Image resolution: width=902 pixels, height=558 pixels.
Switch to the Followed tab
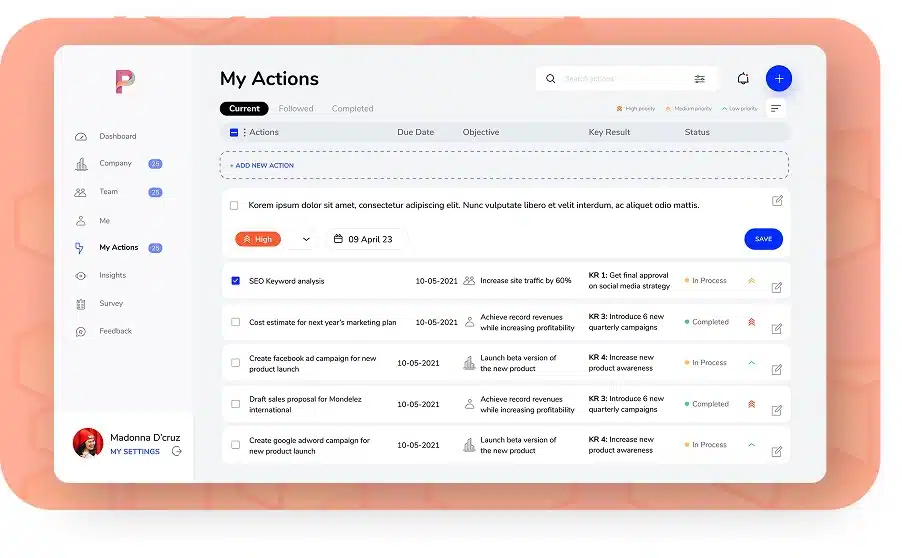coord(296,108)
